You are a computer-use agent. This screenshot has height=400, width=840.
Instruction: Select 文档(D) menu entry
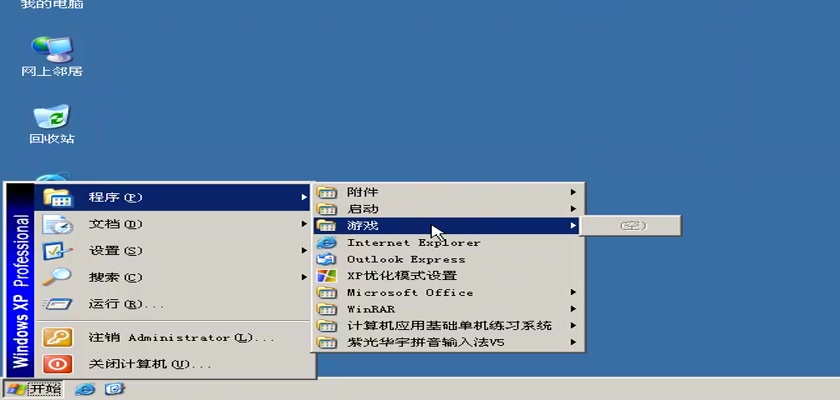(x=172, y=224)
